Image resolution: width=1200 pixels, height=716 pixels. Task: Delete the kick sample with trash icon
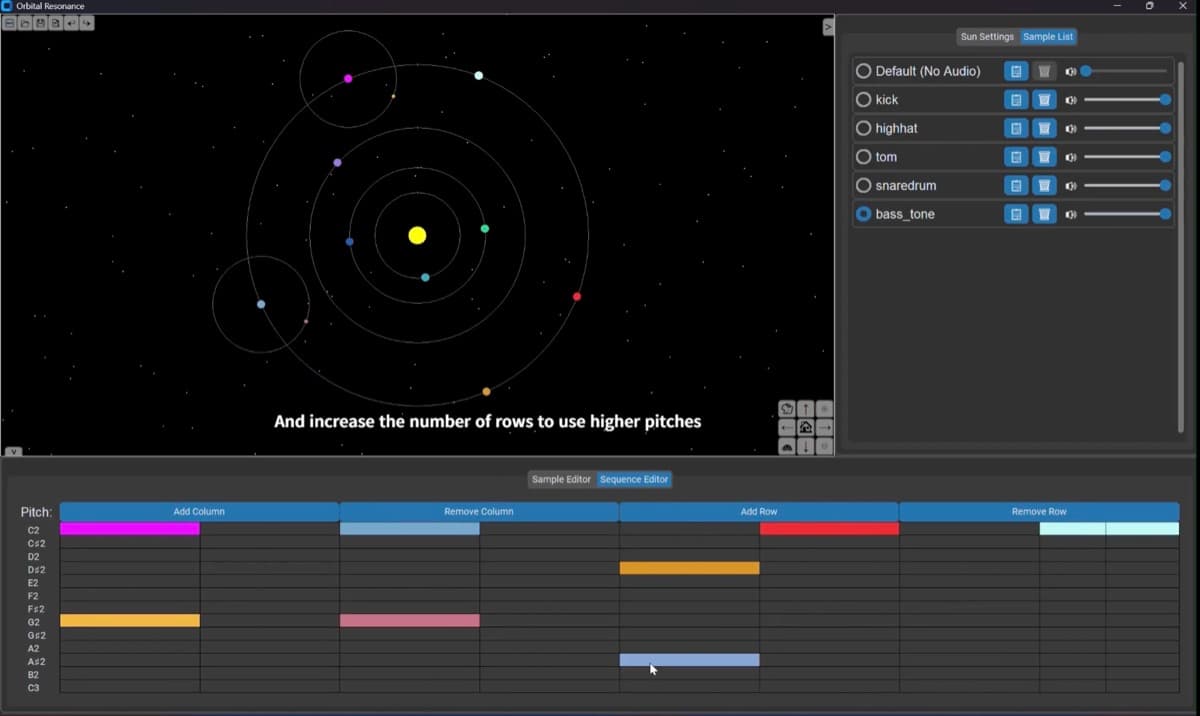1044,100
